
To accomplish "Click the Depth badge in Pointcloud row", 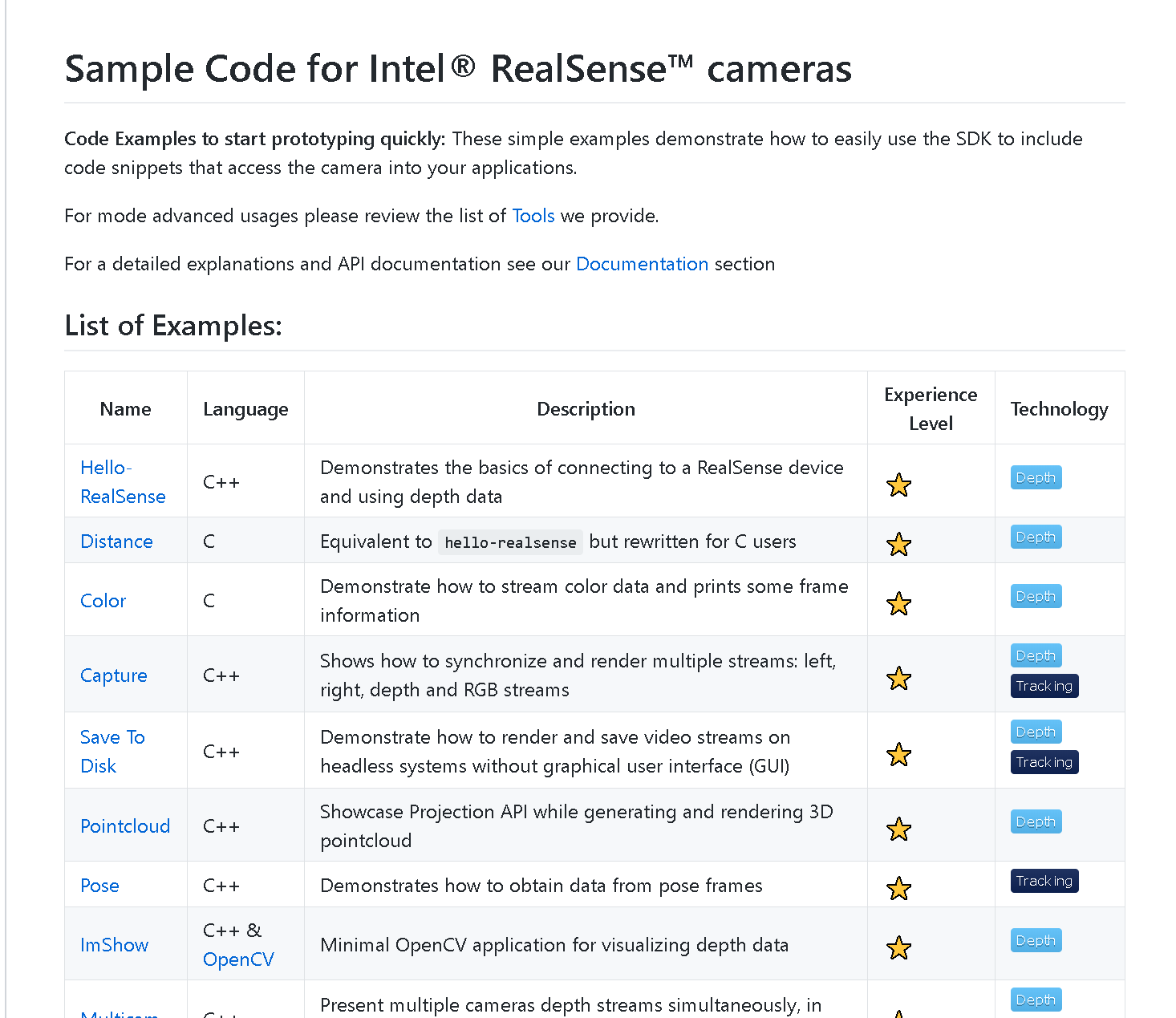I will 1036,821.
